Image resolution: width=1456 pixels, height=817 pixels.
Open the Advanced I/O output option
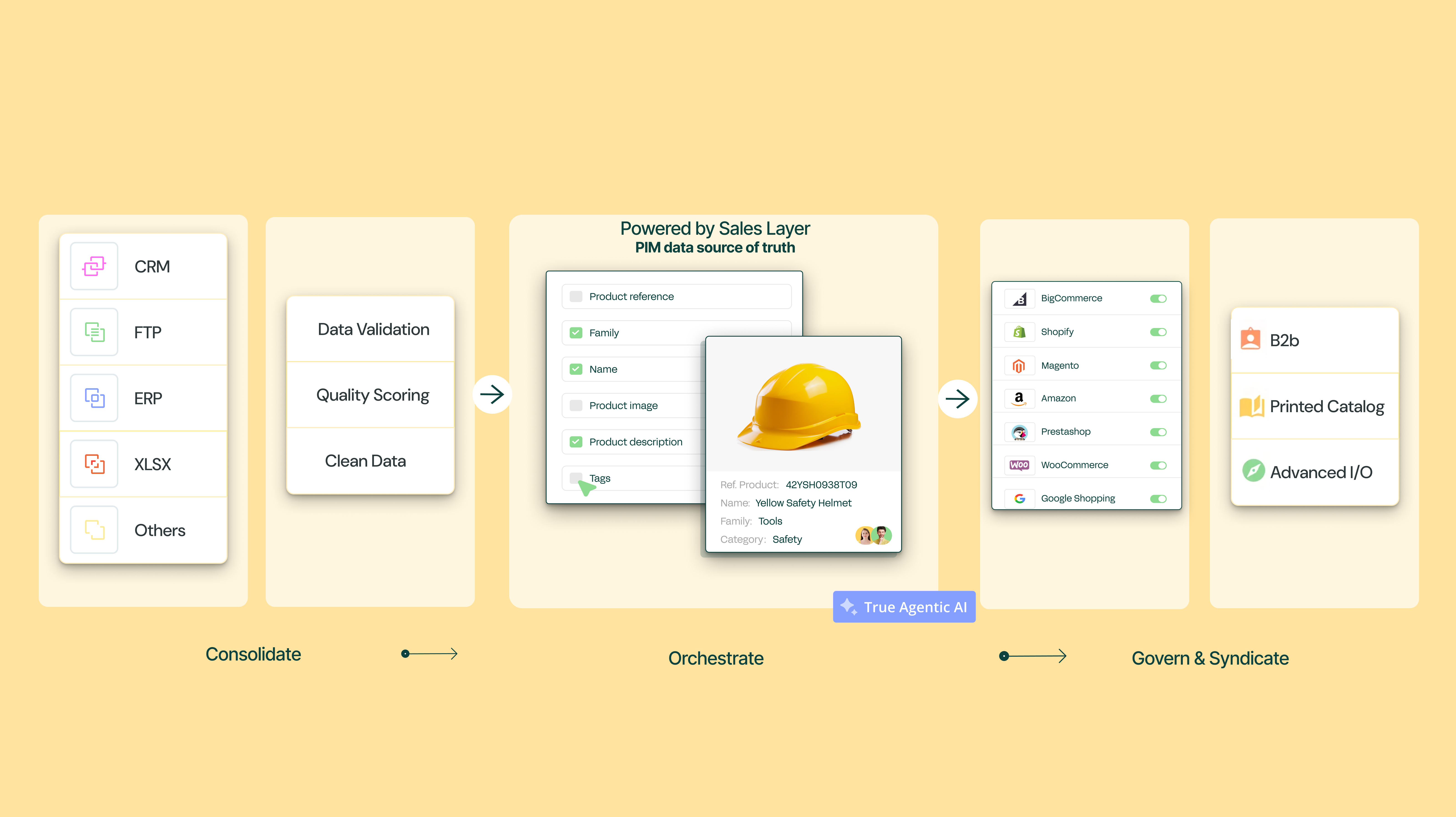coord(1315,472)
